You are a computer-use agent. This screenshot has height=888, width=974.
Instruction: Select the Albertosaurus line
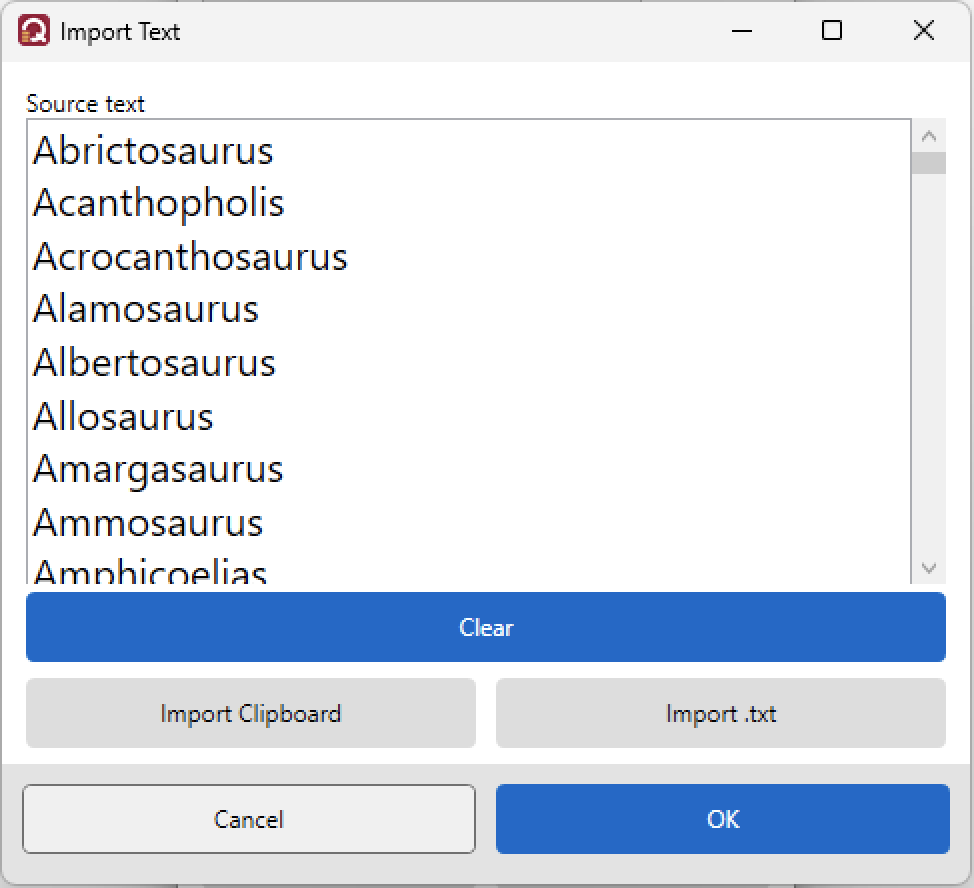pos(154,363)
